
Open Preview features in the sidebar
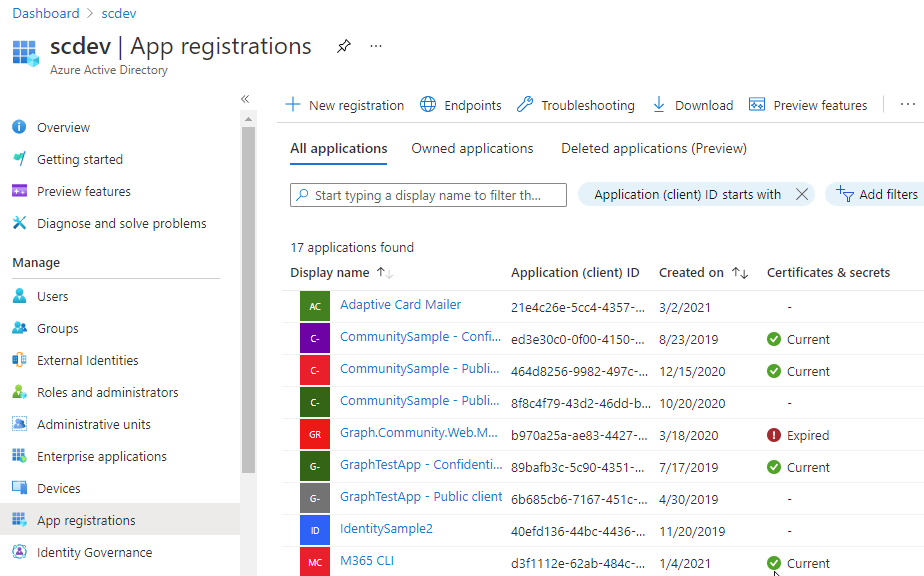[84, 192]
